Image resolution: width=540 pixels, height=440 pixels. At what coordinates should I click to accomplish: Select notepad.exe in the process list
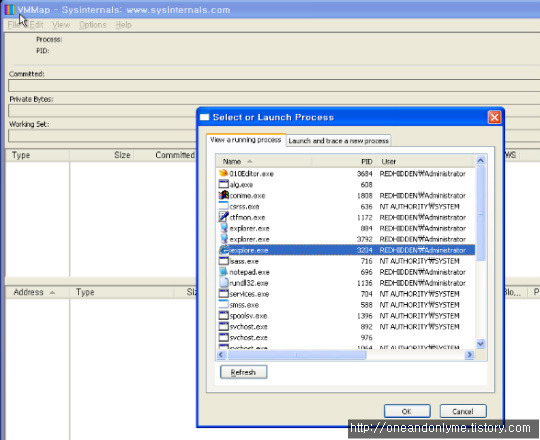pos(249,272)
